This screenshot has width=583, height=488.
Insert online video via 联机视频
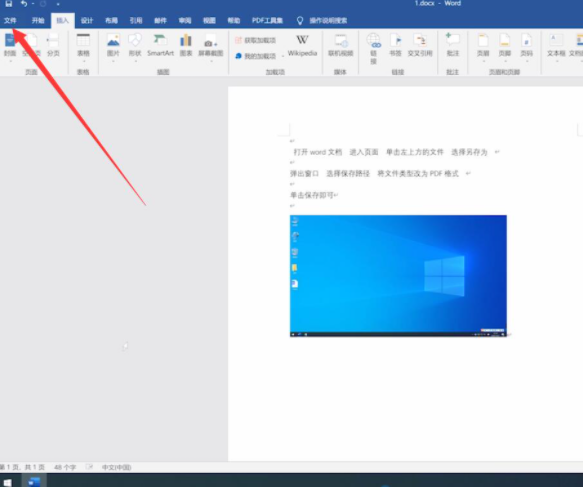340,45
